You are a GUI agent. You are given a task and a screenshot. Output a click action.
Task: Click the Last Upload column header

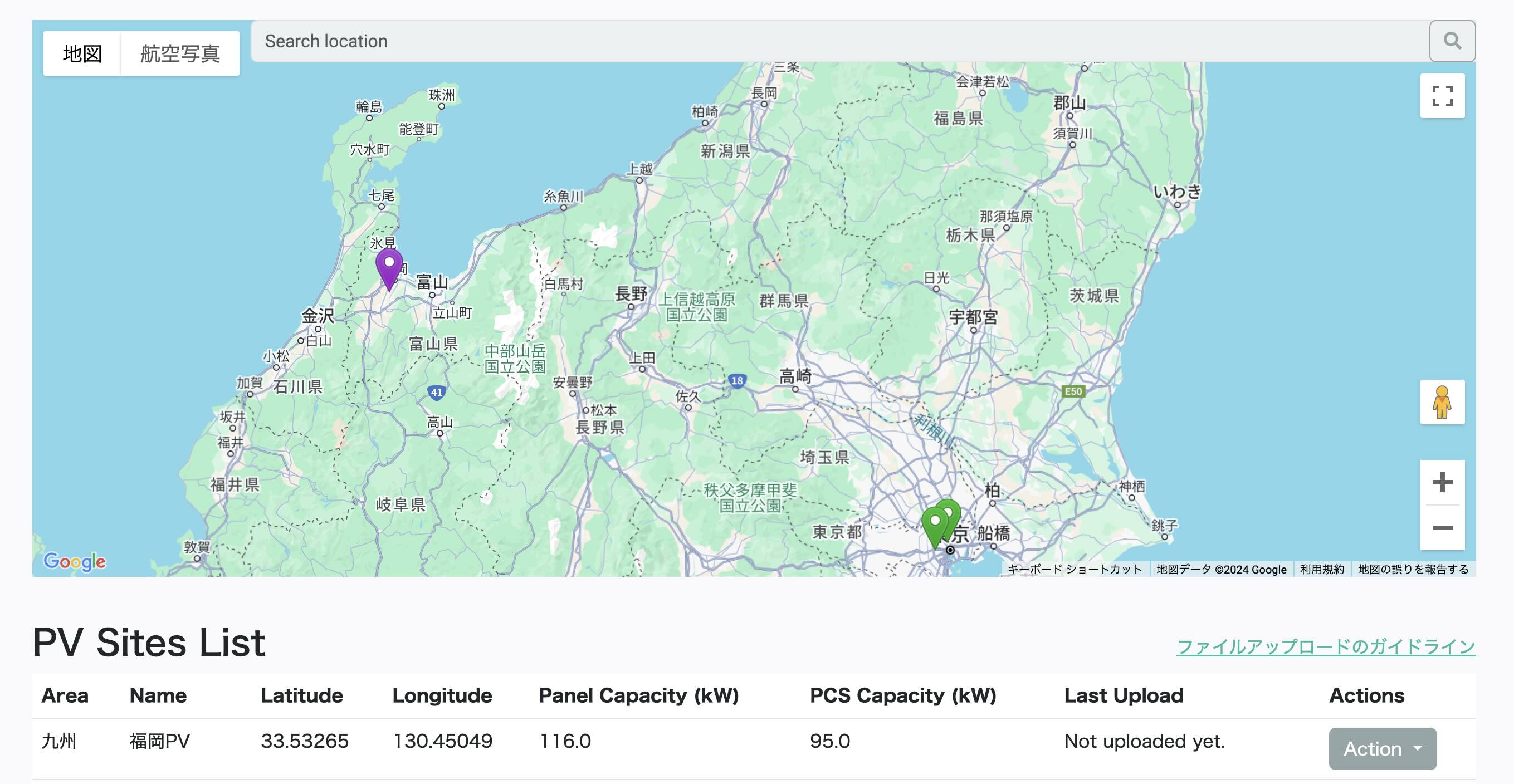click(x=1123, y=695)
